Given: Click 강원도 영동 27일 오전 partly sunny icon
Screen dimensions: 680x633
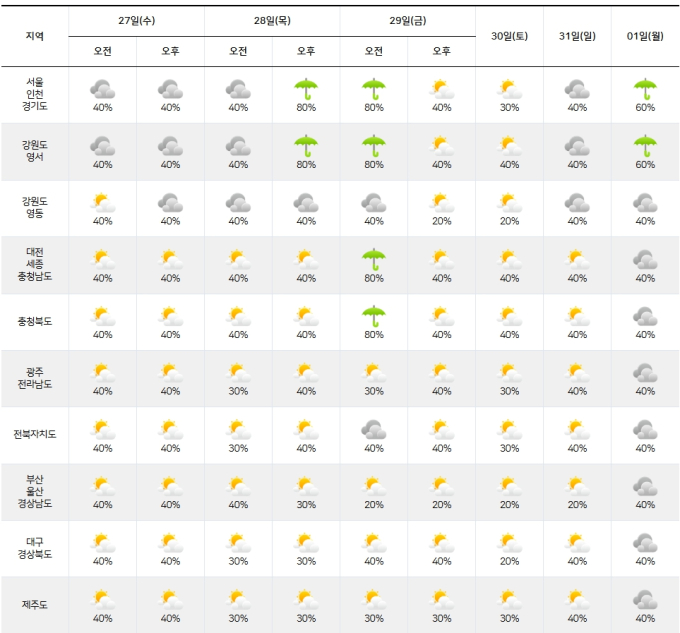Looking at the screenshot, I should click(x=102, y=202).
